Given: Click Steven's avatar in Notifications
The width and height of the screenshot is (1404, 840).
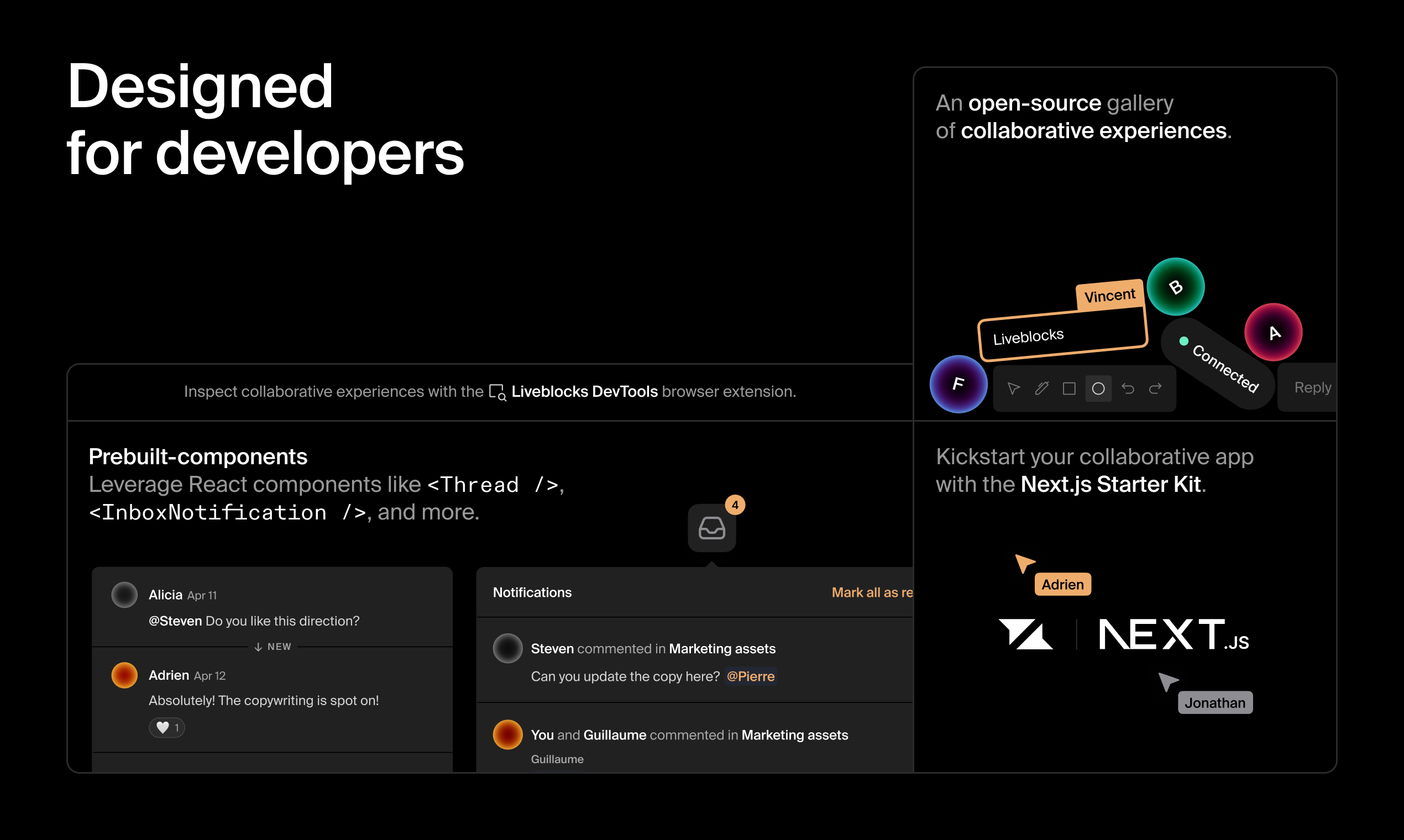Looking at the screenshot, I should [508, 648].
